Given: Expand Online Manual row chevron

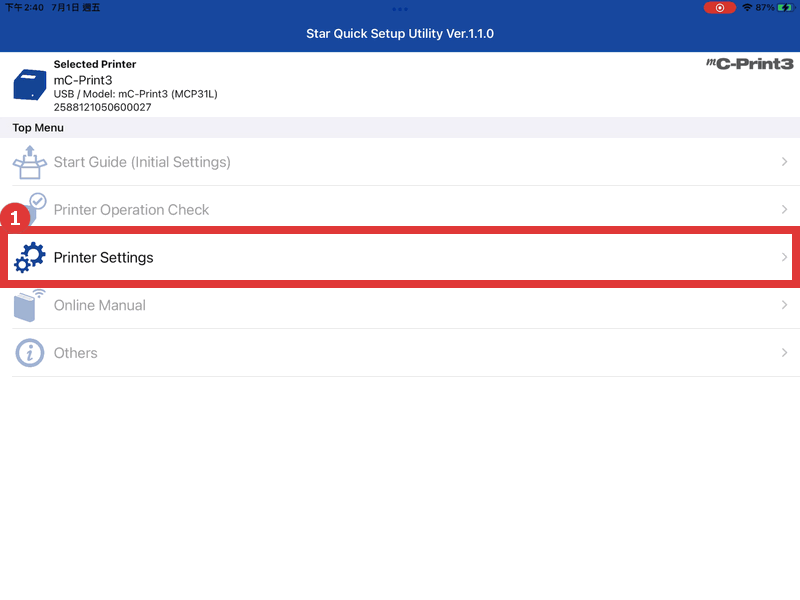Looking at the screenshot, I should pyautogui.click(x=784, y=305).
